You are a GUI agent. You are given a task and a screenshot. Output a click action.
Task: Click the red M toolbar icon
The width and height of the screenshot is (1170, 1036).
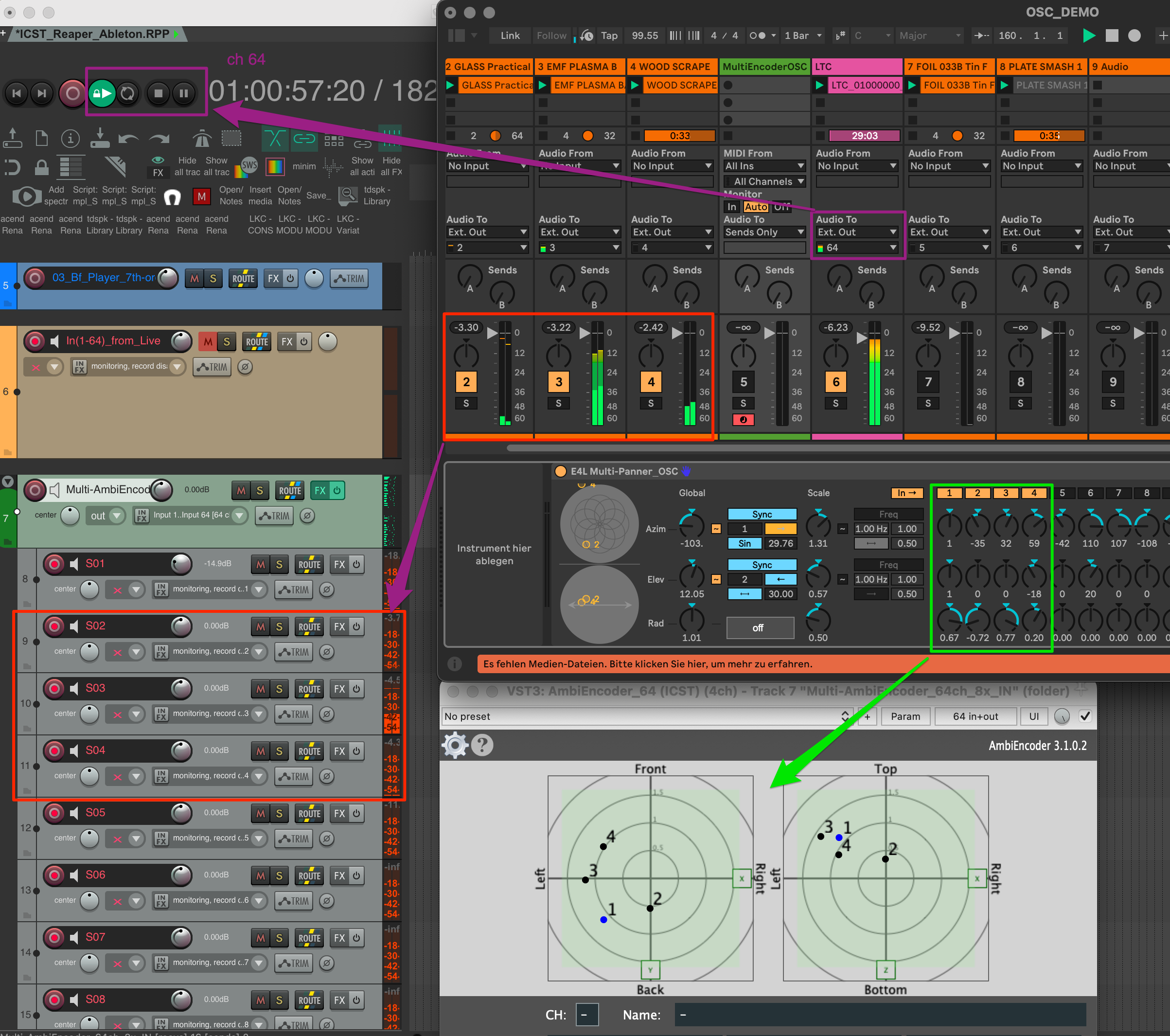coord(201,196)
